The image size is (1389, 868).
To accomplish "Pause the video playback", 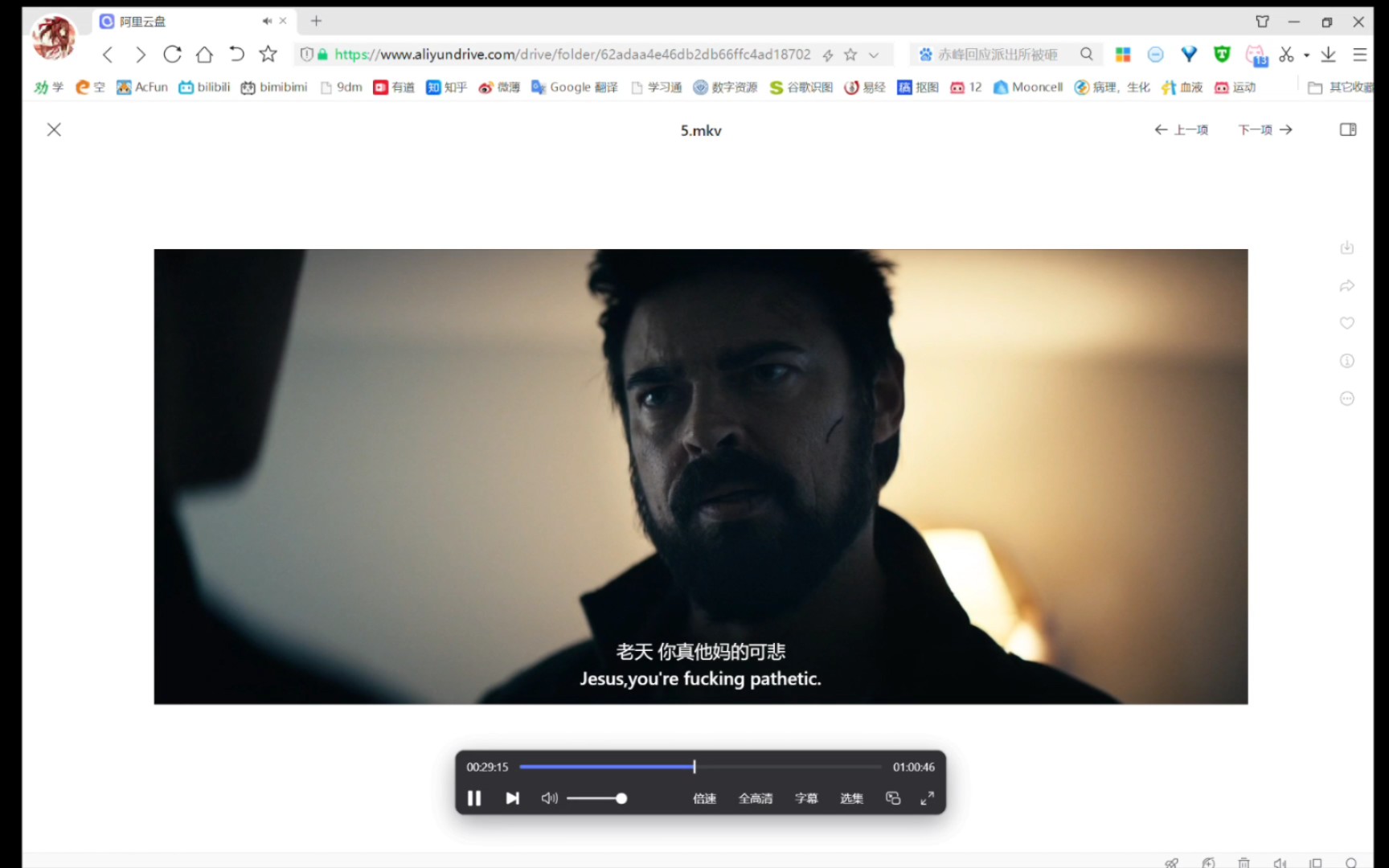I will 474,798.
